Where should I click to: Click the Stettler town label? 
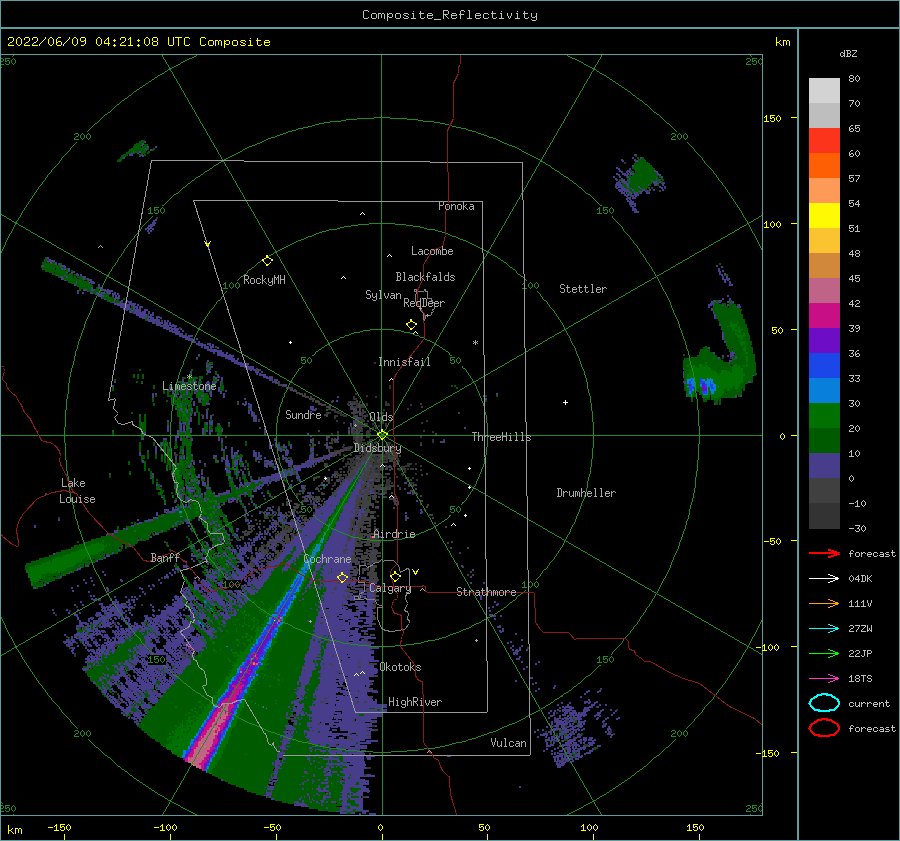pos(583,289)
